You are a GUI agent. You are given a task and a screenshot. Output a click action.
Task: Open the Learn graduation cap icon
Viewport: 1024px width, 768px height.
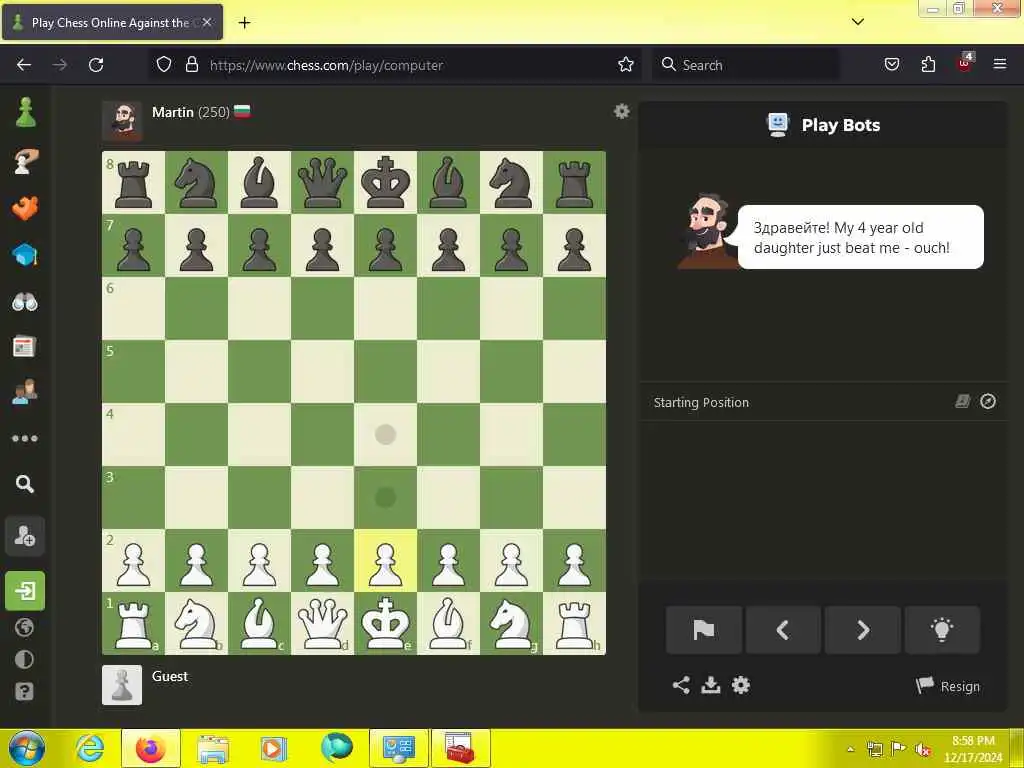click(25, 255)
